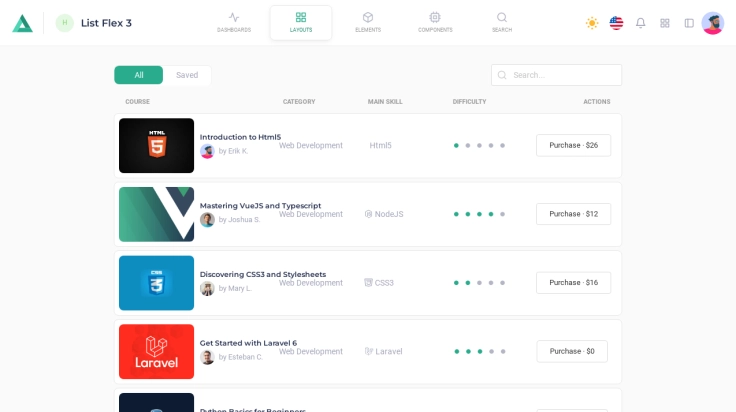This screenshot has height=412, width=736.
Task: Click the difficulty dots for Discovering CSS3
Action: (x=479, y=283)
